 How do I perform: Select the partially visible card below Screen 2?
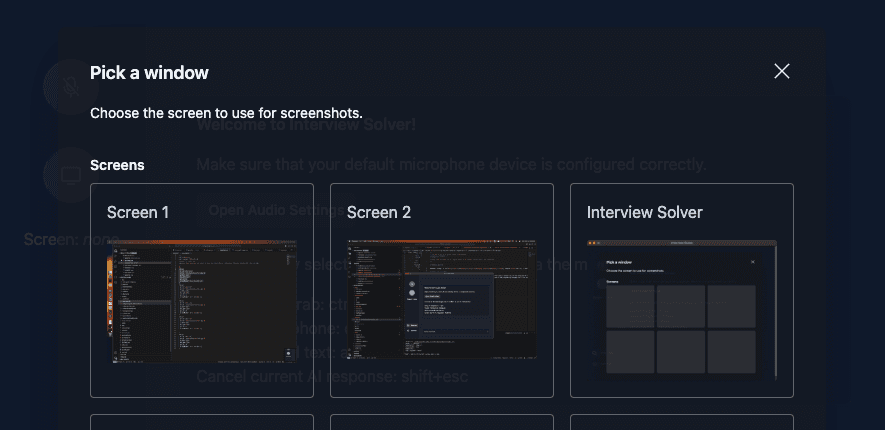point(442,422)
